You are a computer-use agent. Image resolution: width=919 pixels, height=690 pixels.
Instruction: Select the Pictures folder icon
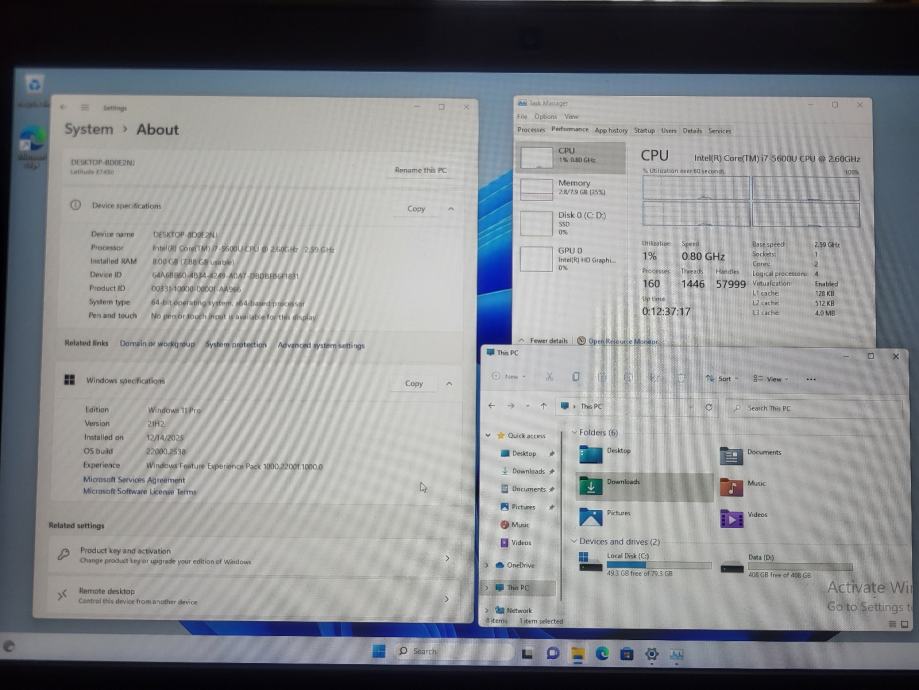point(591,517)
